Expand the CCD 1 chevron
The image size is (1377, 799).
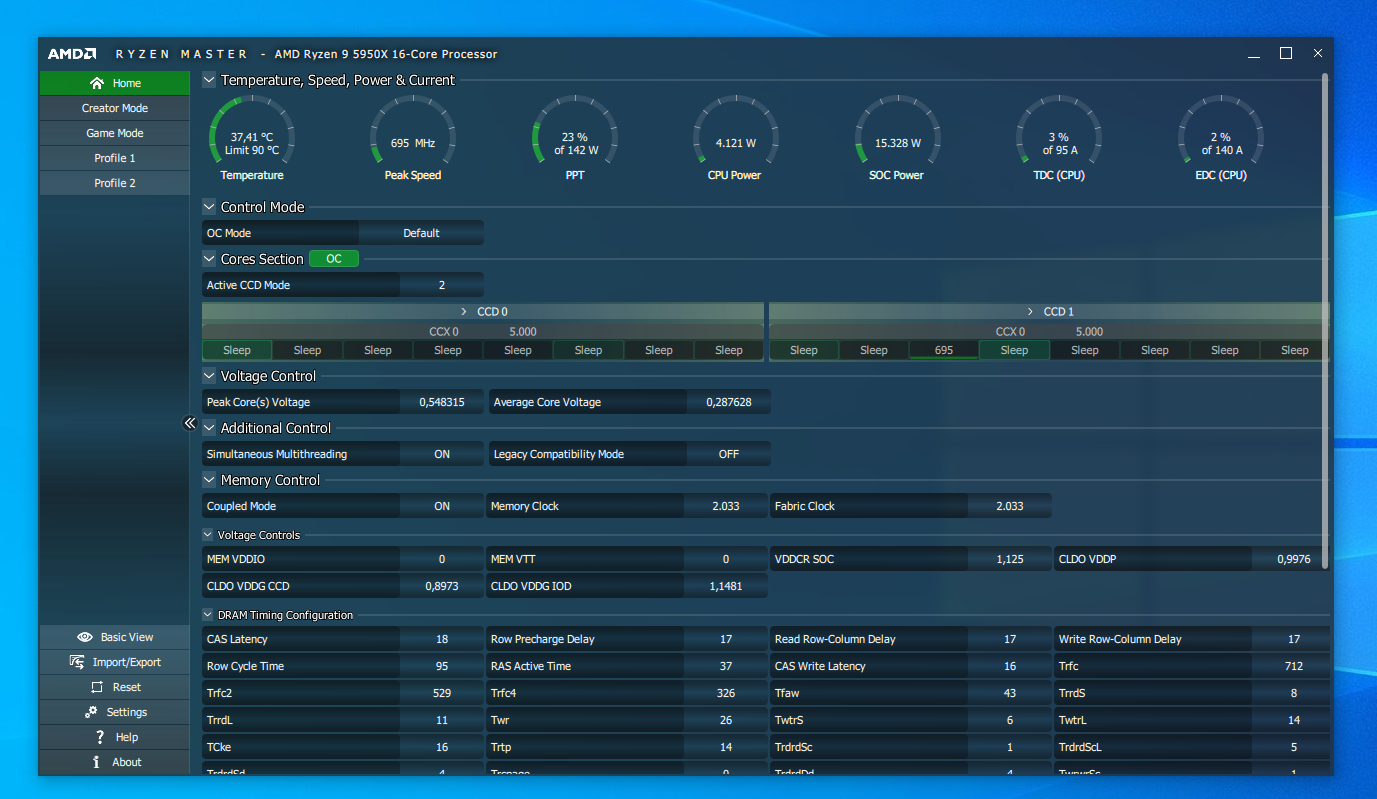(x=1031, y=312)
